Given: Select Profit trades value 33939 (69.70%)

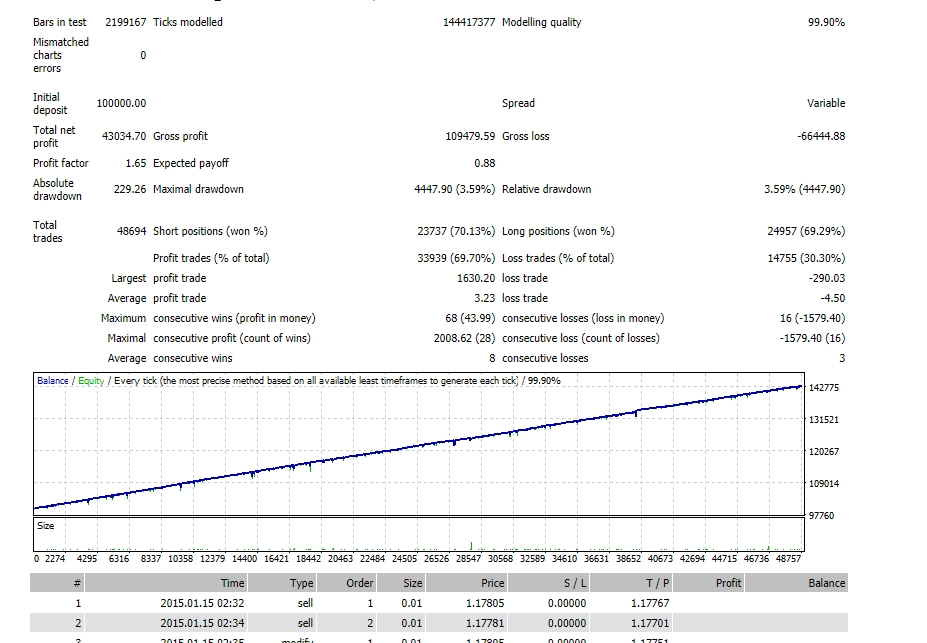Looking at the screenshot, I should pos(456,258).
